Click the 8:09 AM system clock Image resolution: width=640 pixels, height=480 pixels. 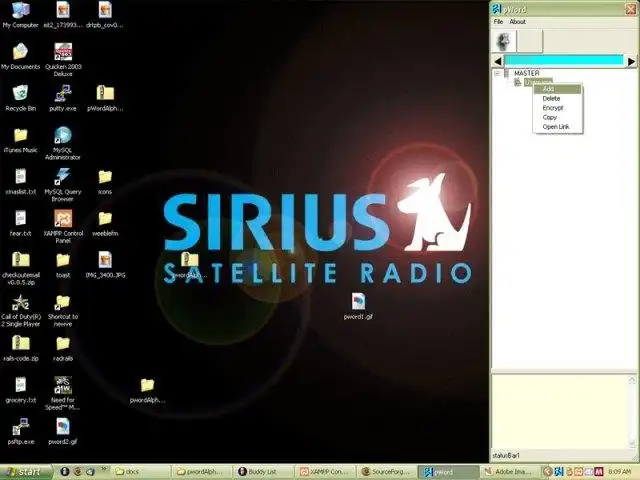click(619, 472)
